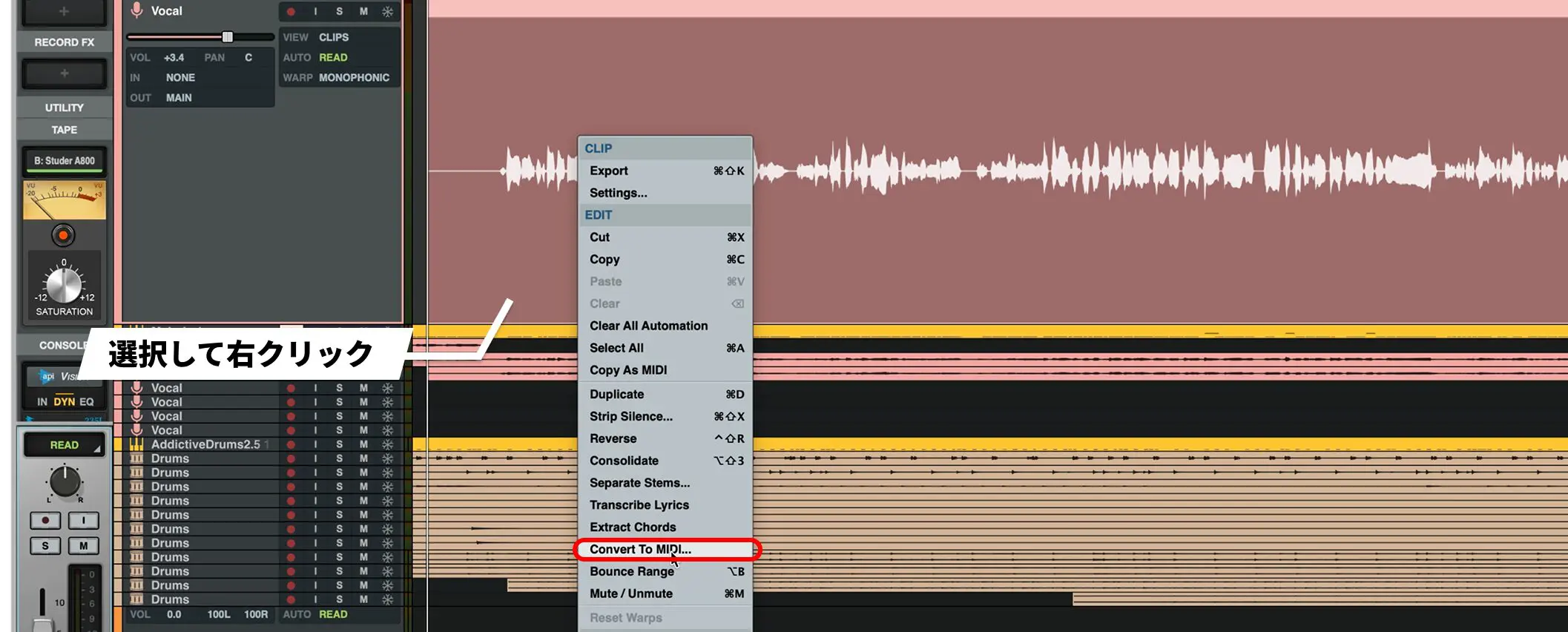
Task: Mute the top Vocal track
Action: click(363, 12)
